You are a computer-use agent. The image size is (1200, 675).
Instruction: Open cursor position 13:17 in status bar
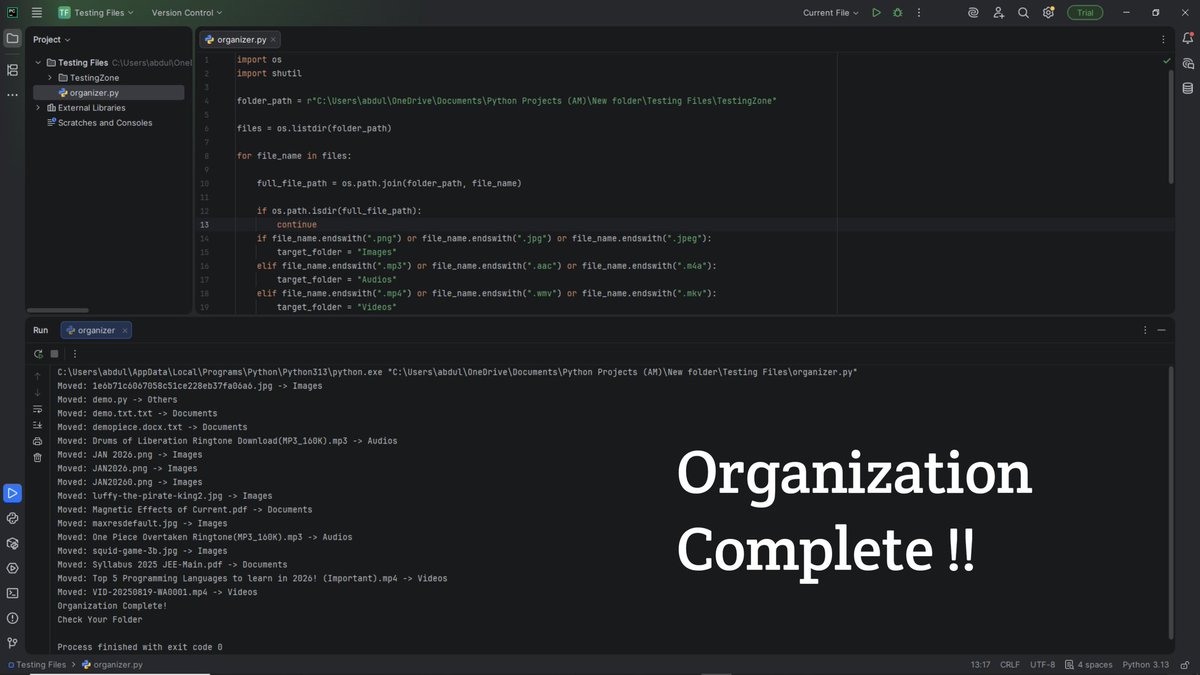(x=980, y=664)
